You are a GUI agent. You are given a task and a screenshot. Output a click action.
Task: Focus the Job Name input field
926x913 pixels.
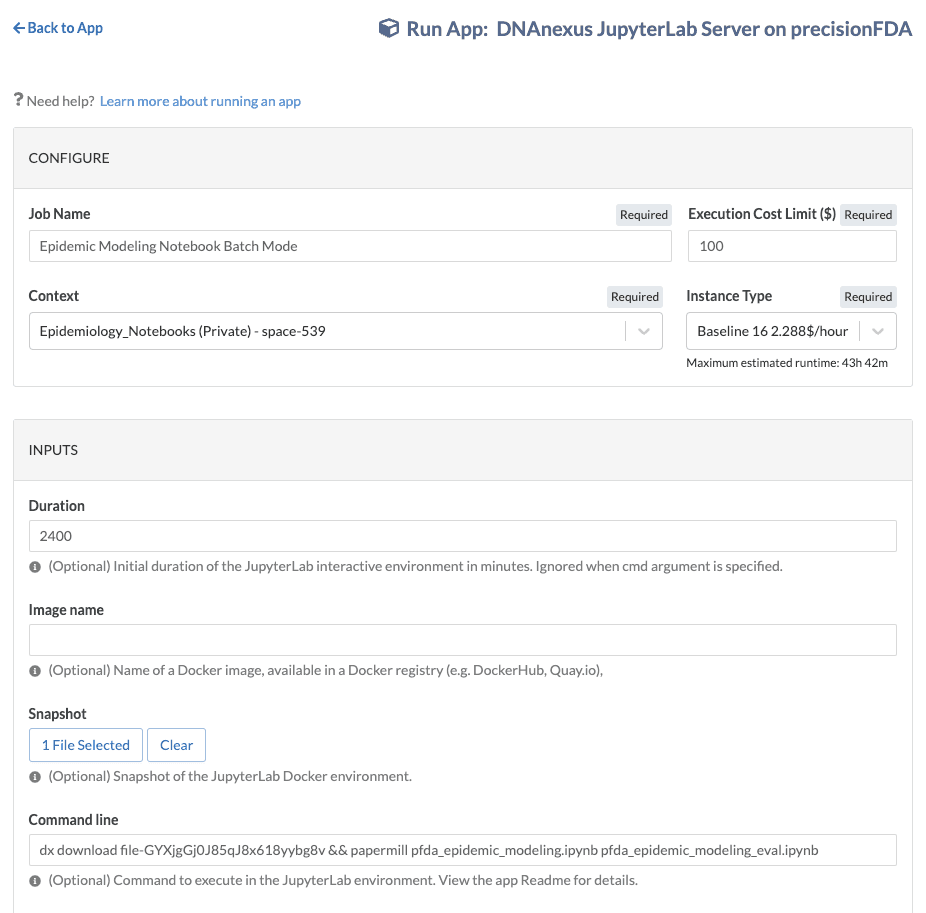click(x=350, y=246)
